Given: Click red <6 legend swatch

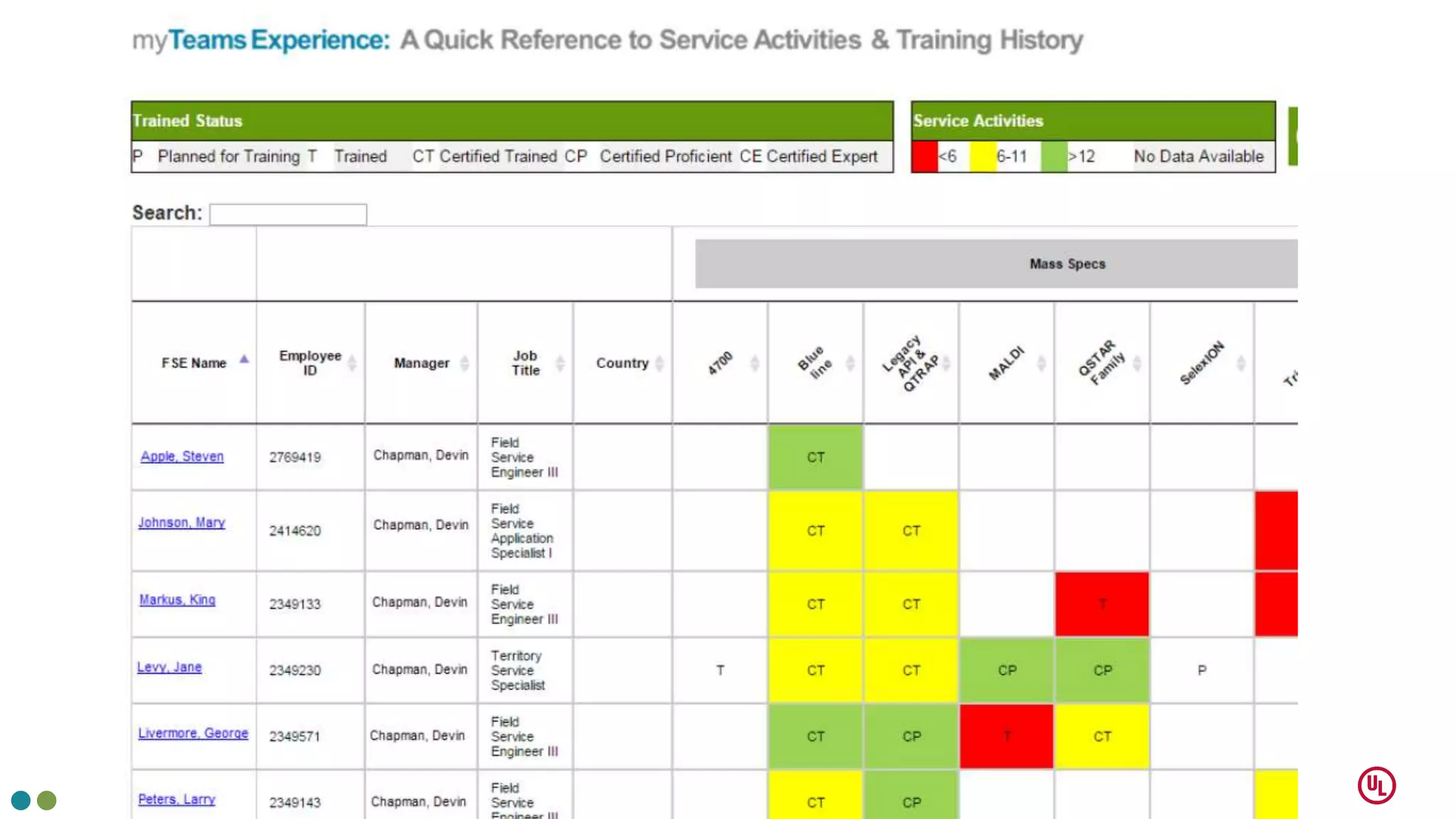Looking at the screenshot, I should [925, 156].
